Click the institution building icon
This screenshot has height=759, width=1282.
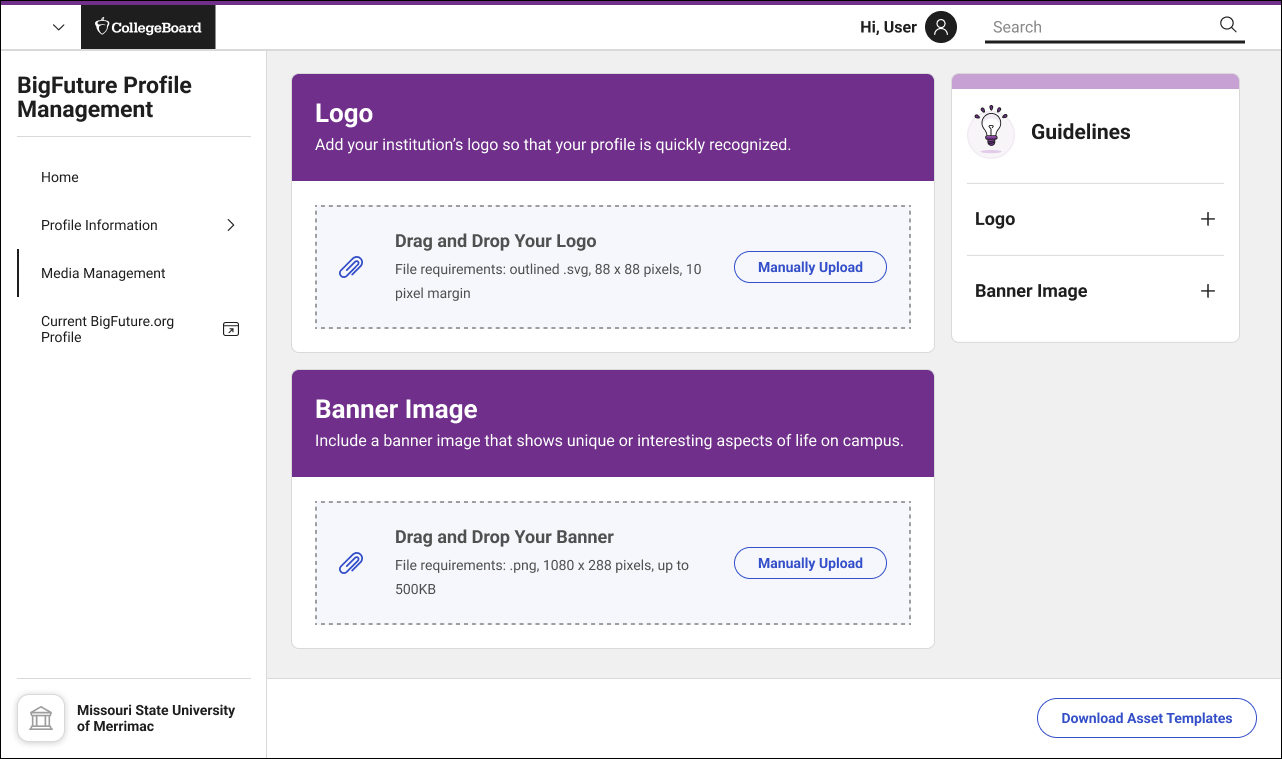[41, 718]
